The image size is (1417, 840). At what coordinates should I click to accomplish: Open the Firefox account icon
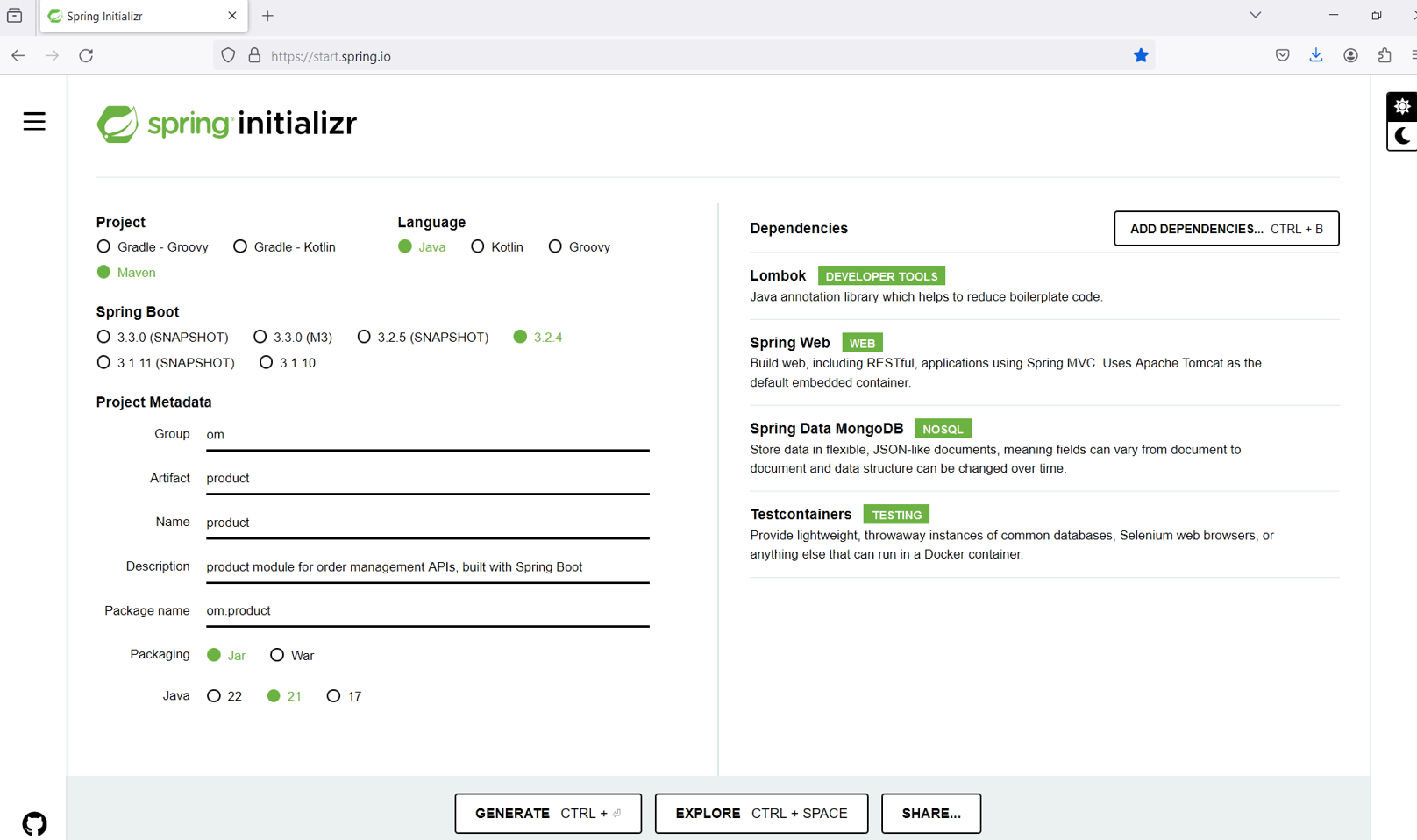tap(1350, 55)
